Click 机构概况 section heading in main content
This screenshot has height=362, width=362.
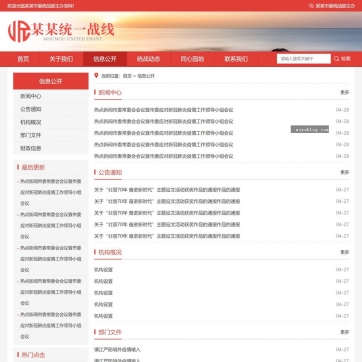coord(110,252)
